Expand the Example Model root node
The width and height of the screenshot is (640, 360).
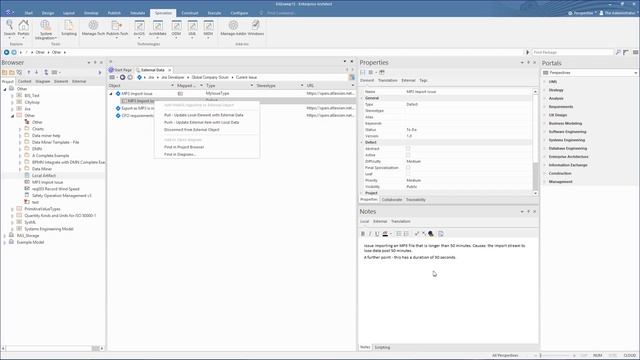(x=4, y=242)
